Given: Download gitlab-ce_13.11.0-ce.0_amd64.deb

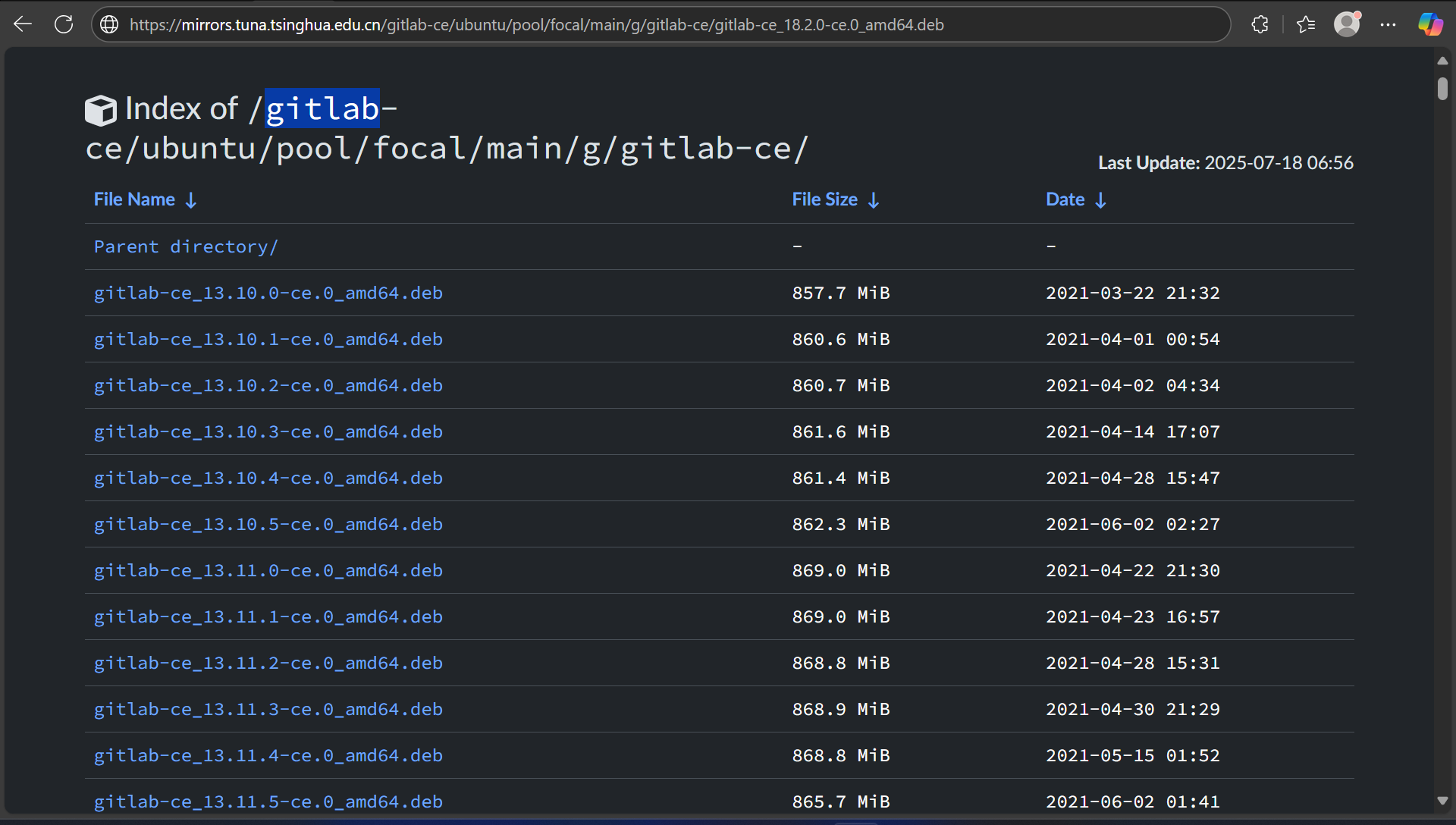Looking at the screenshot, I should click(x=268, y=570).
